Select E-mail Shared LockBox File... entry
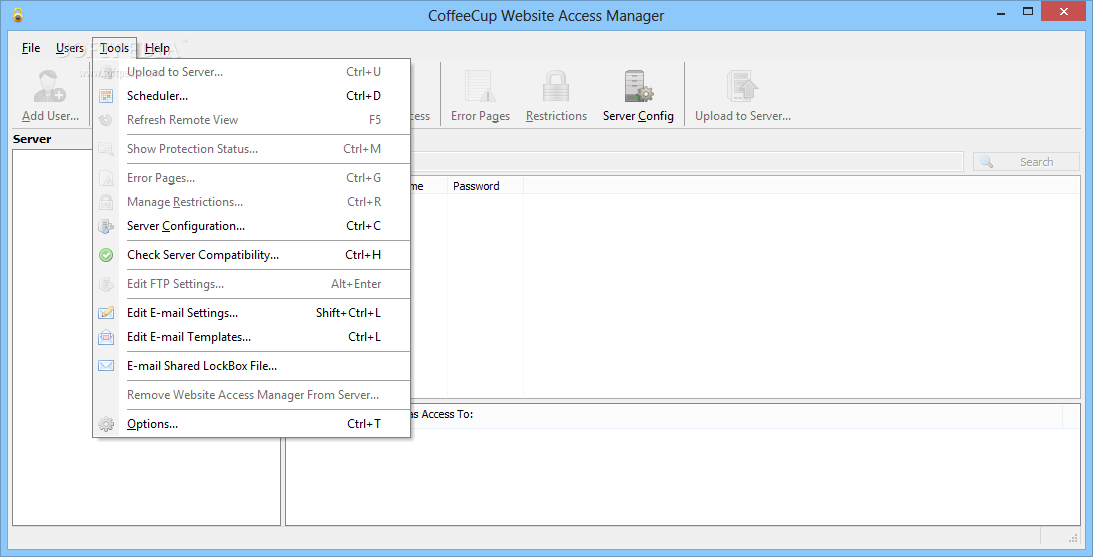The width and height of the screenshot is (1093, 557). [252, 366]
